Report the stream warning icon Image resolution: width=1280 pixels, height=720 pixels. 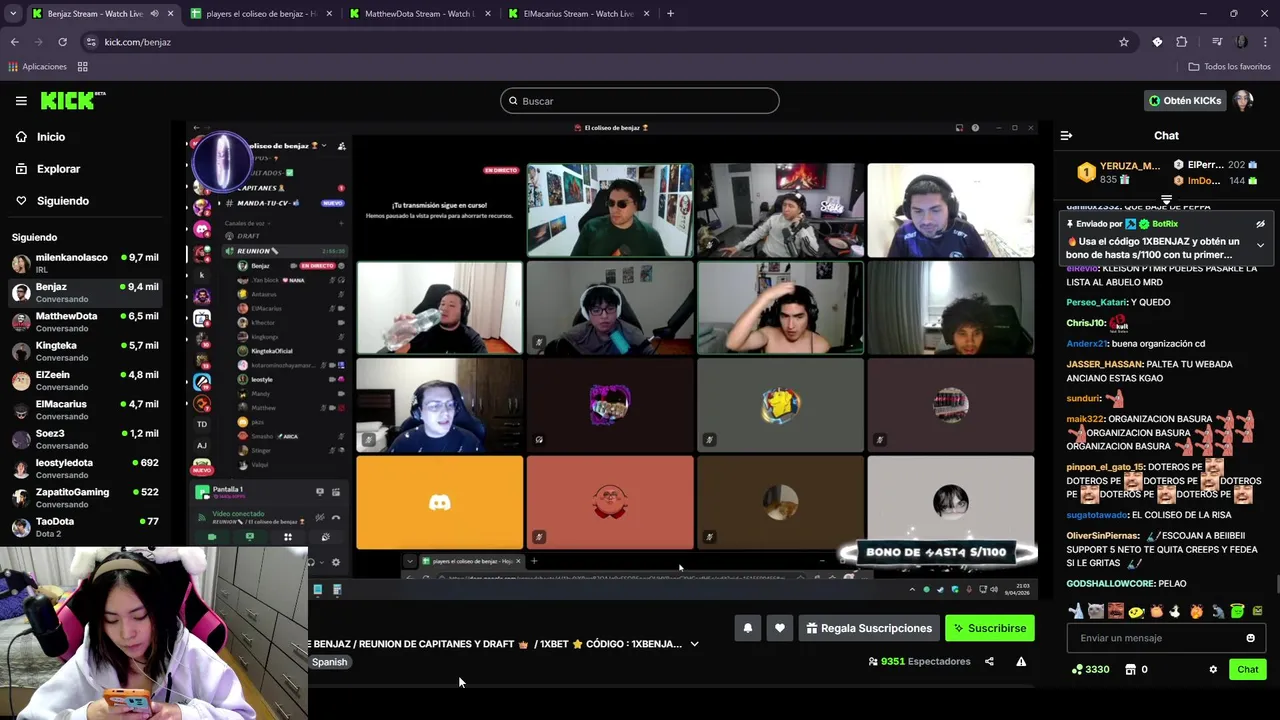(1021, 661)
